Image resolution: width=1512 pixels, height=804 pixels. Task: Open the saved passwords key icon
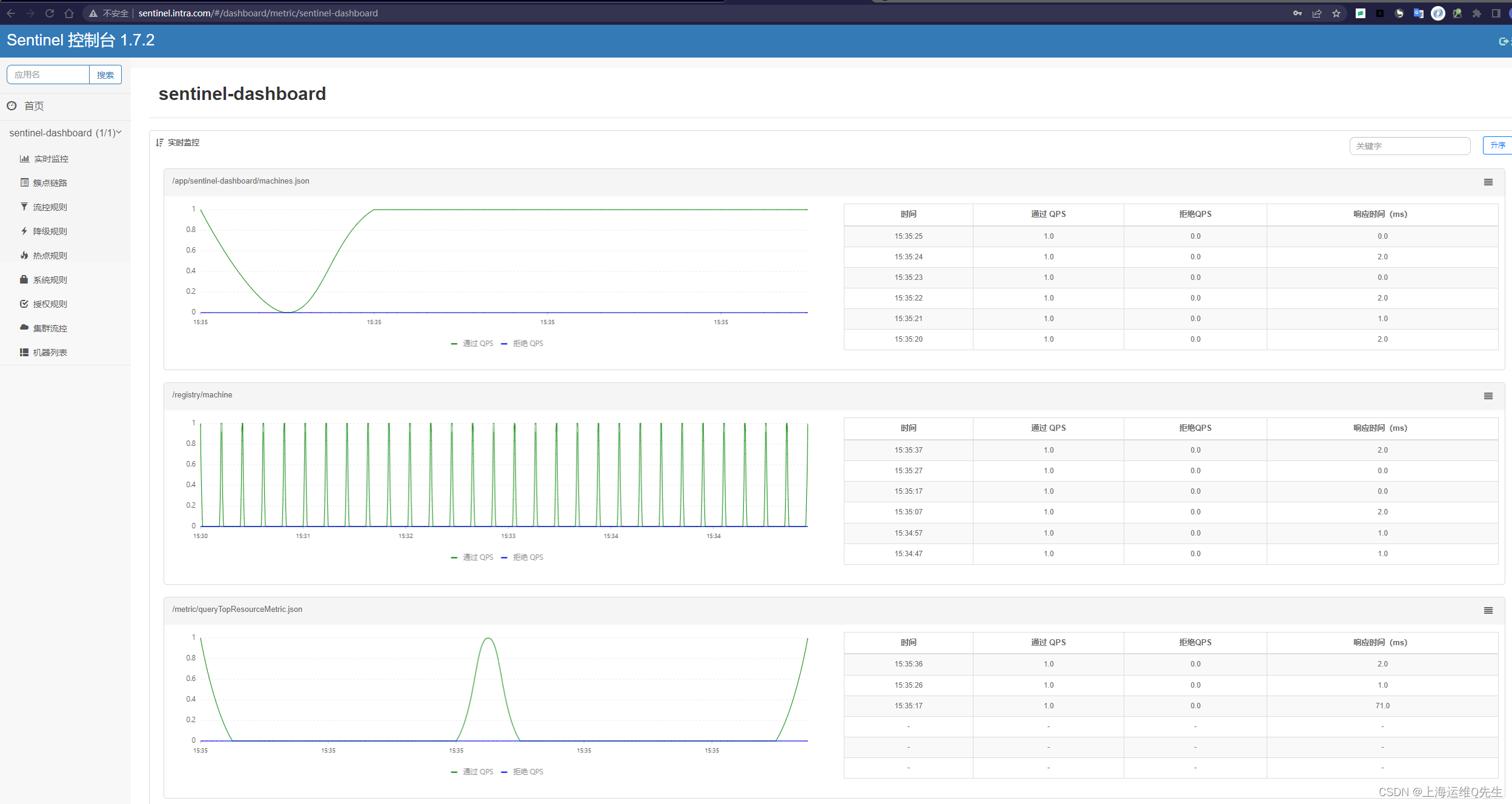tap(1298, 13)
